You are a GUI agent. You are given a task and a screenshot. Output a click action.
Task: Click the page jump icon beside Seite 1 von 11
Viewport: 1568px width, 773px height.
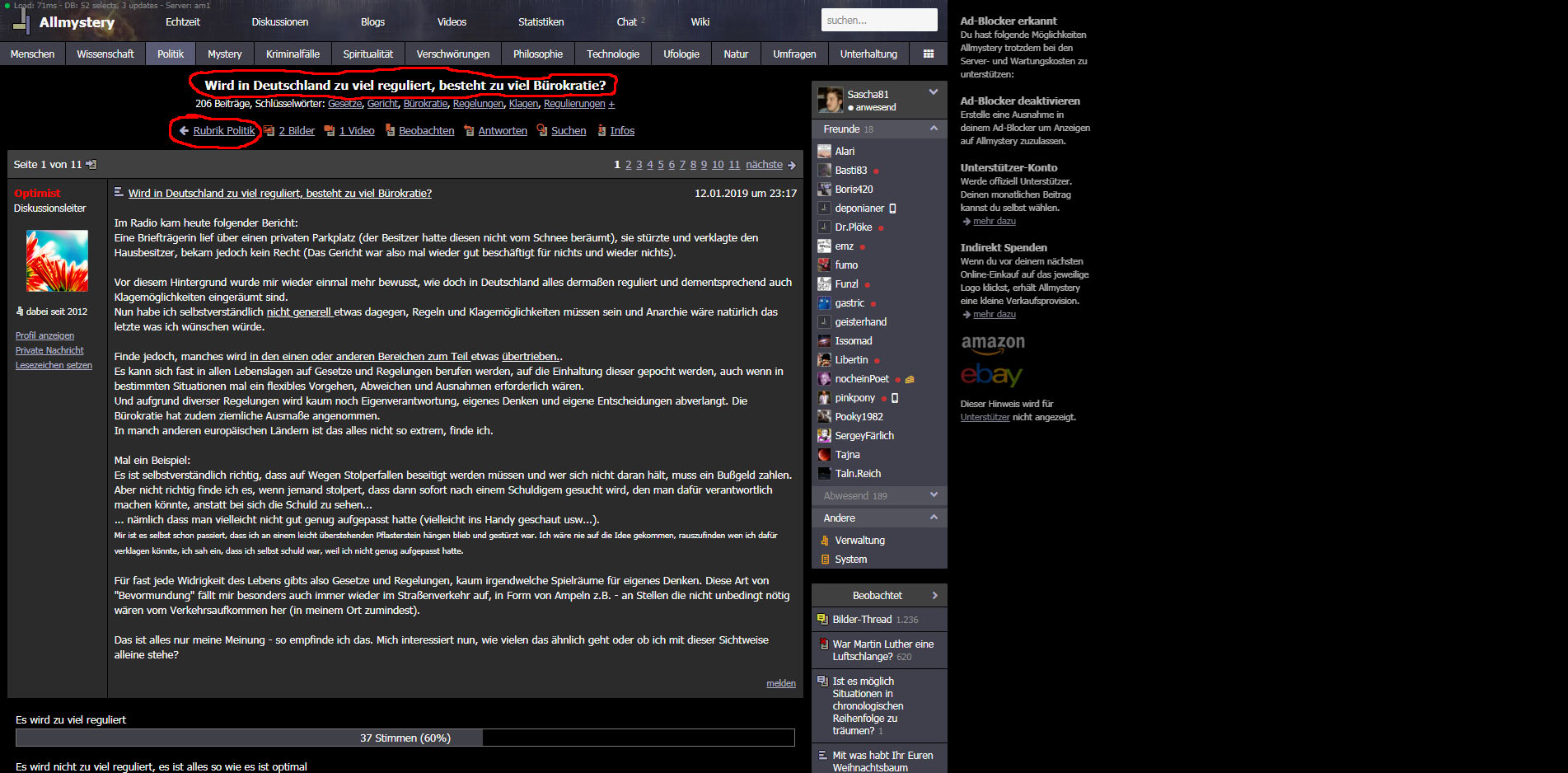(x=91, y=165)
